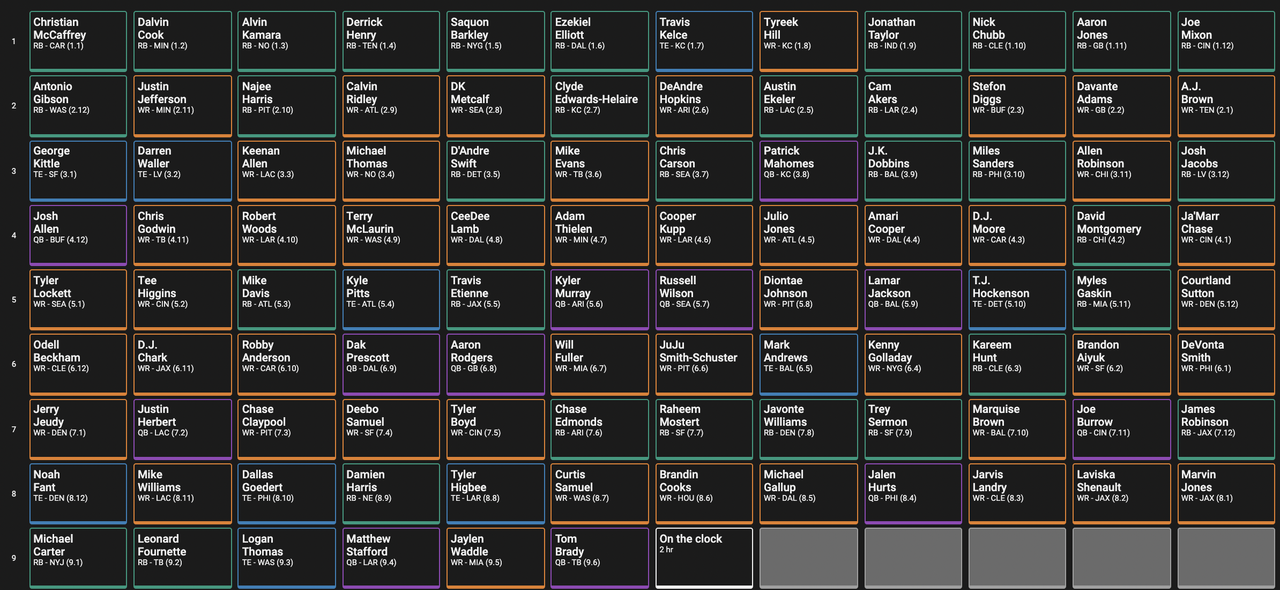
Task: Open Travis Kelce's player card
Action: (704, 41)
